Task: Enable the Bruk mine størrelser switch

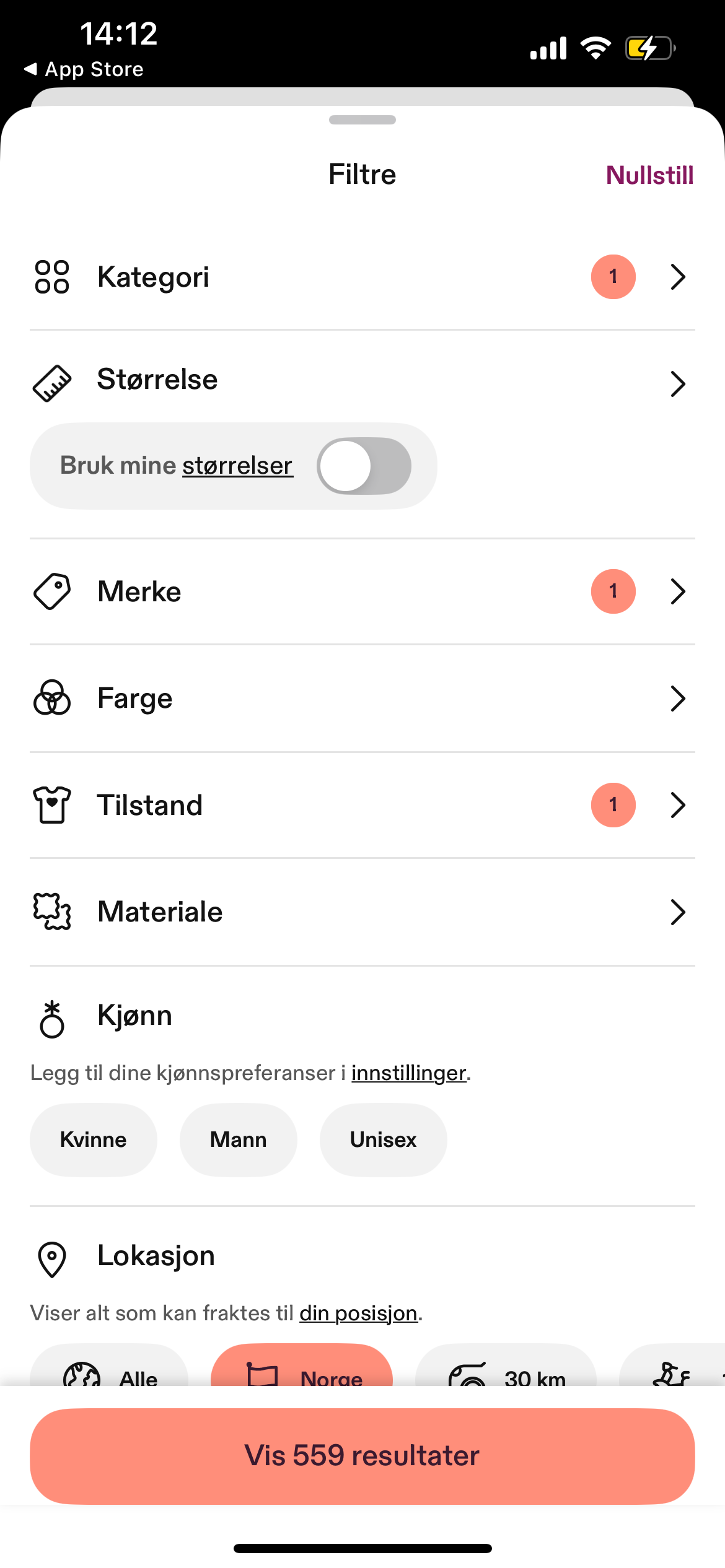Action: tap(364, 466)
